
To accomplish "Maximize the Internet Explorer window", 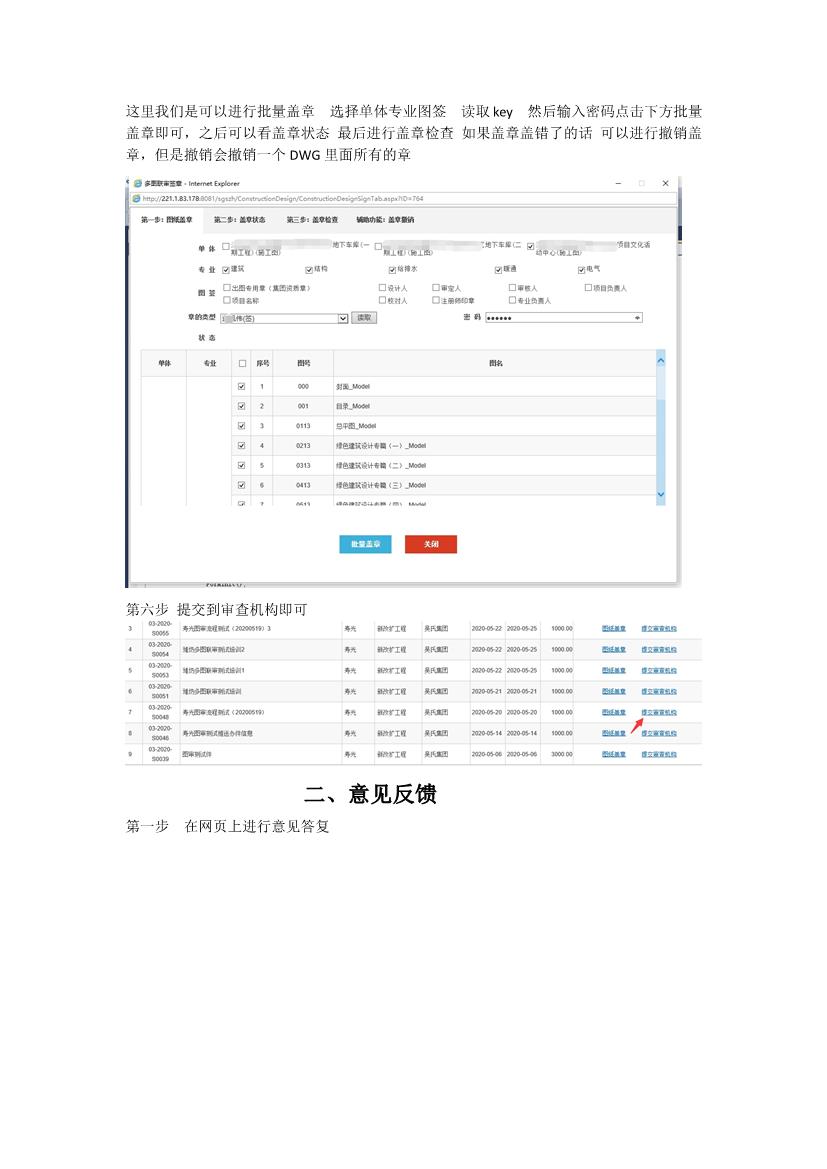I will (x=641, y=183).
